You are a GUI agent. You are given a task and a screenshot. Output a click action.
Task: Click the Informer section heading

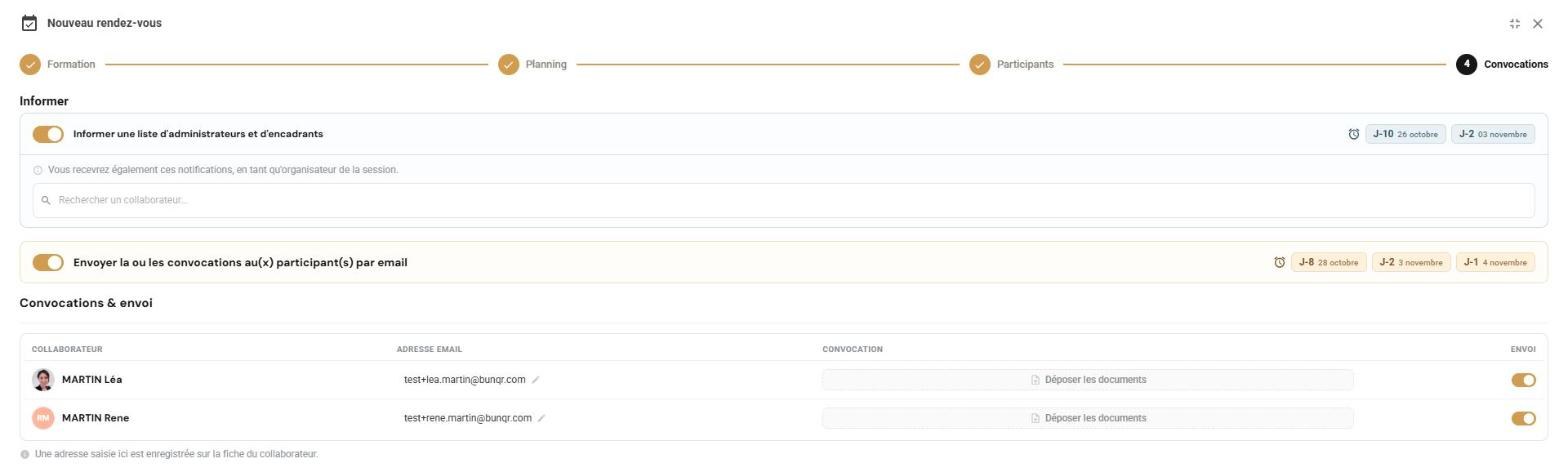44,101
